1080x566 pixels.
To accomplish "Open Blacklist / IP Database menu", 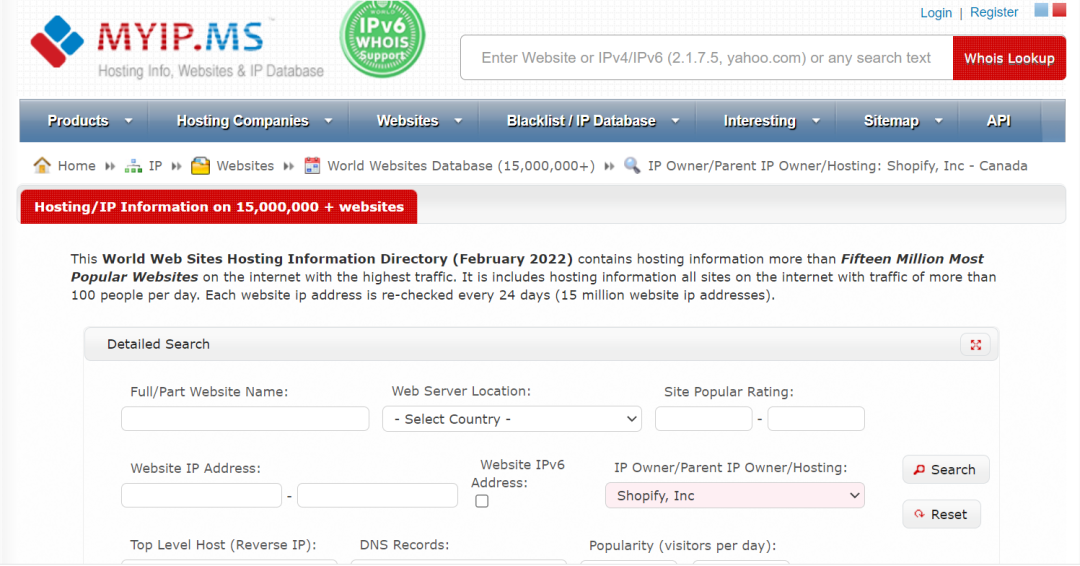I will tap(581, 120).
